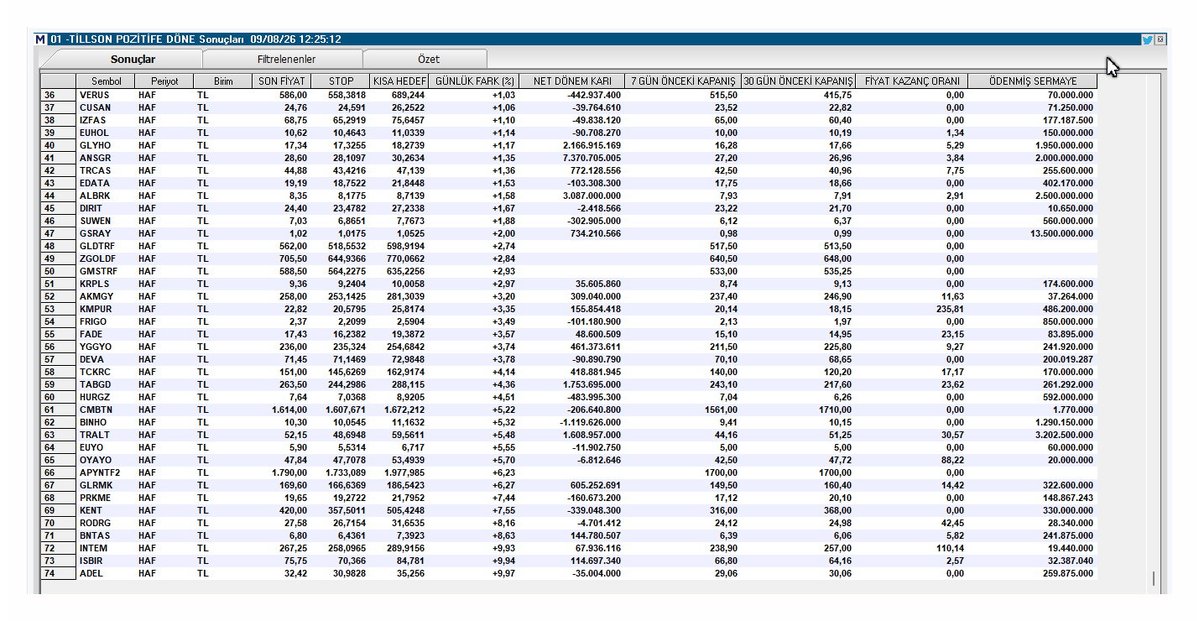Click the Twitter bird icon in title bar
Screen dimensions: 1199x621
pyautogui.click(x=1147, y=40)
